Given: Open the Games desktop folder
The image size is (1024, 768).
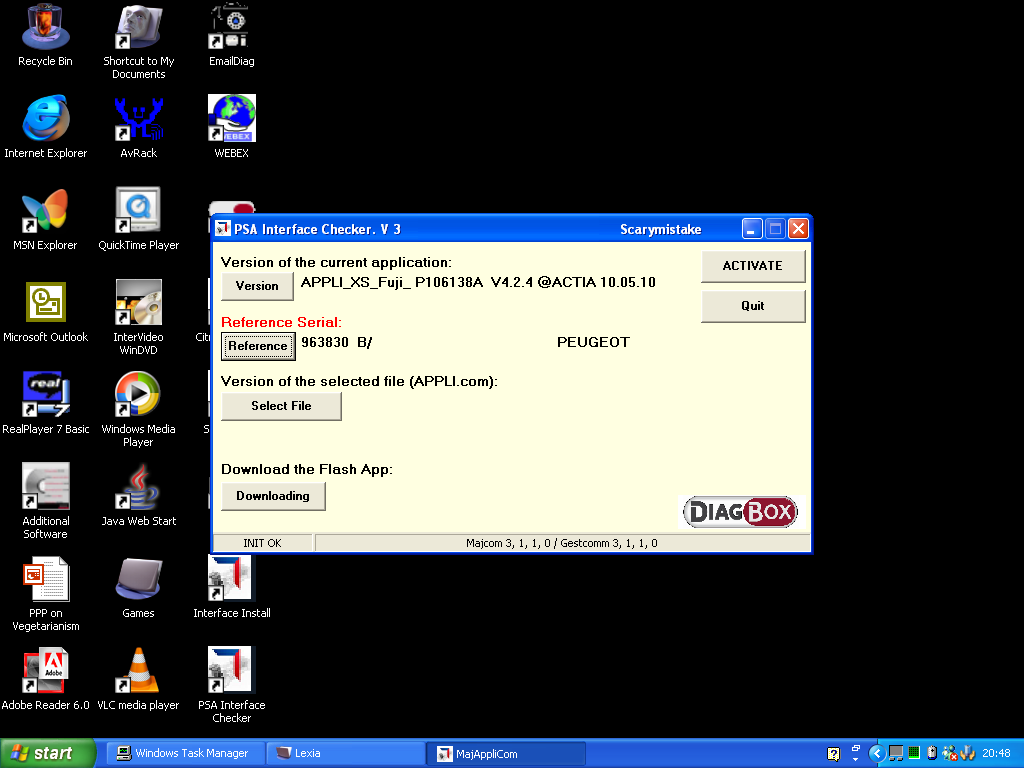Looking at the screenshot, I should (x=138, y=587).
